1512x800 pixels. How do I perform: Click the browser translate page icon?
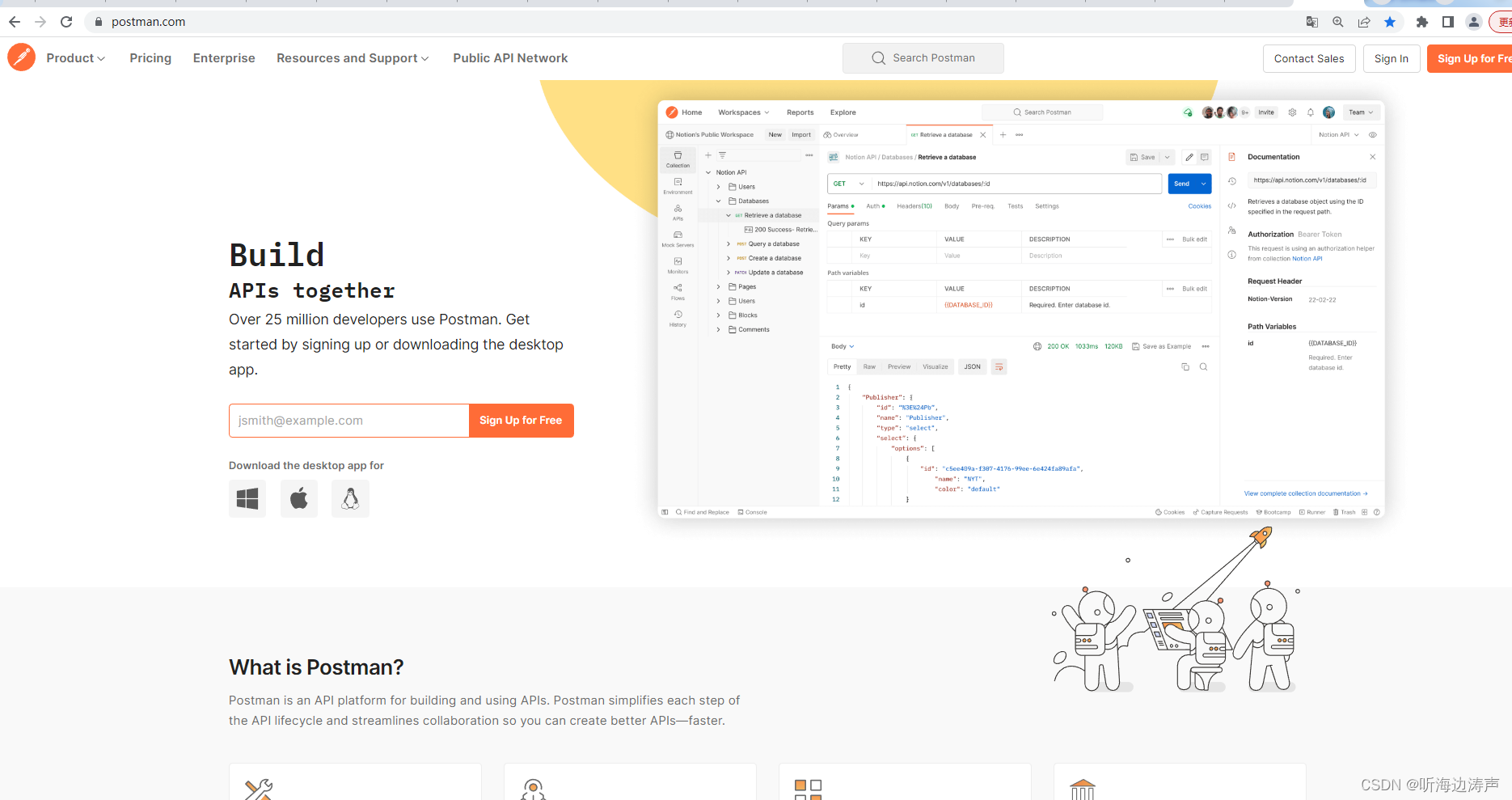(x=1312, y=22)
